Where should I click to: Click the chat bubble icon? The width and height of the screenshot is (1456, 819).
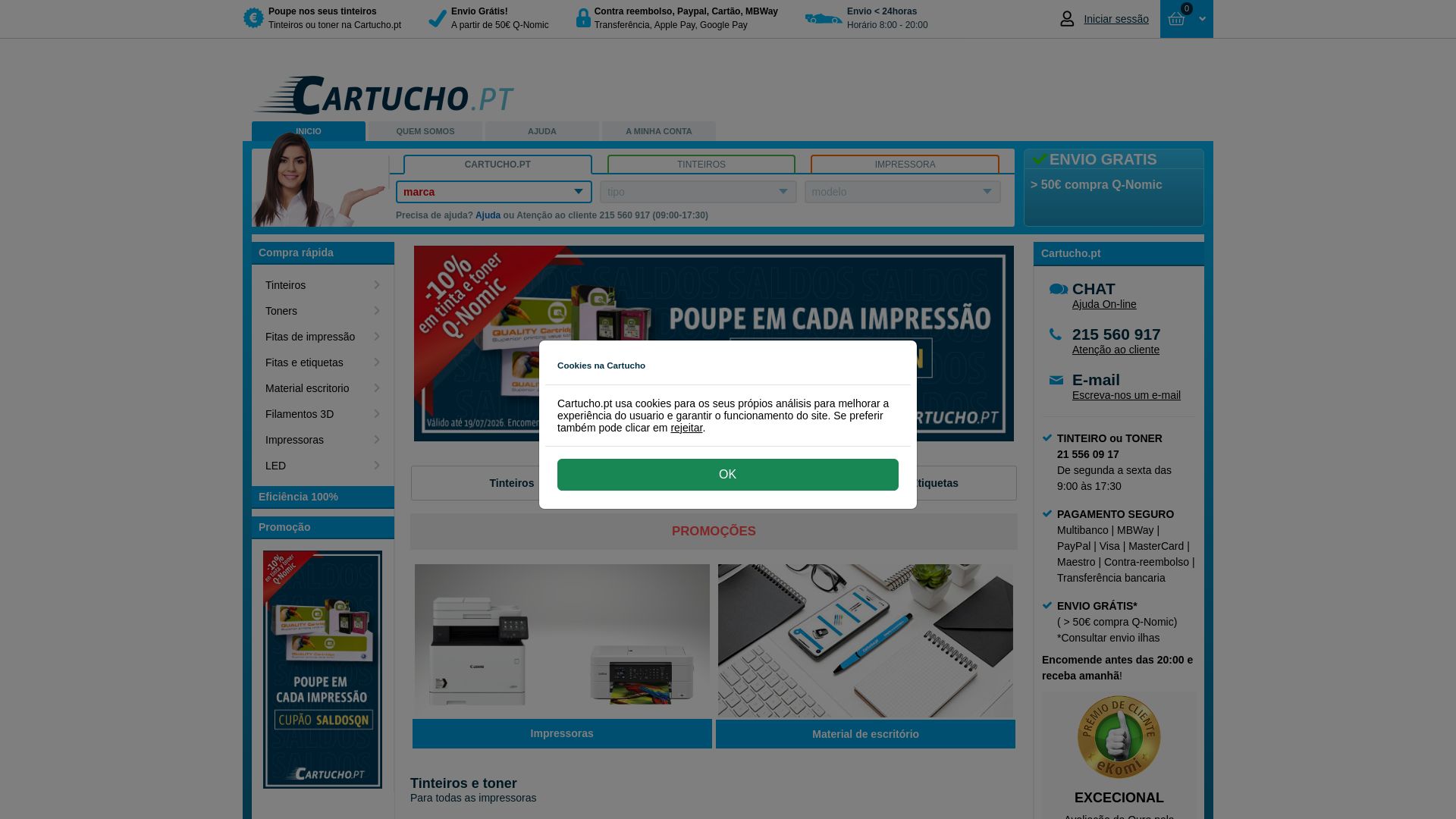point(1059,289)
